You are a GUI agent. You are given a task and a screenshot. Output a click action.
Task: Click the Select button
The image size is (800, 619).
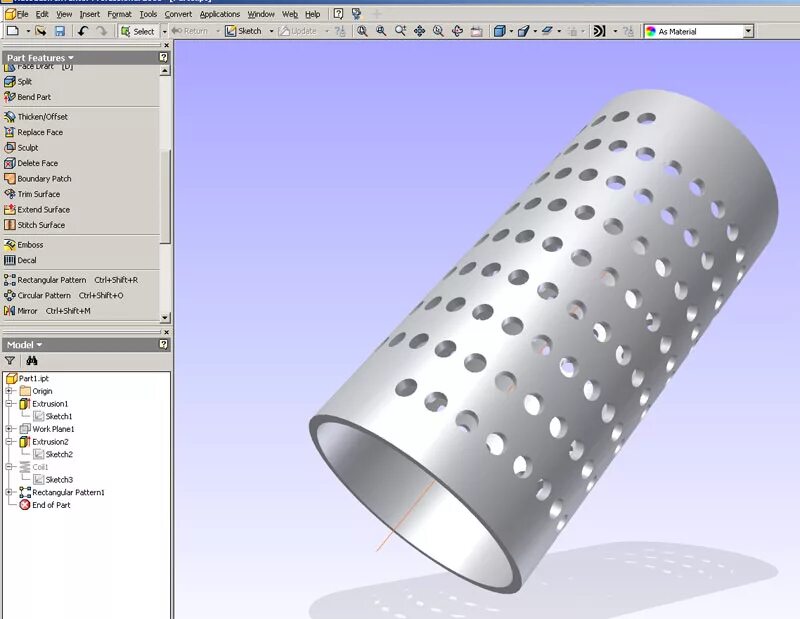(138, 31)
